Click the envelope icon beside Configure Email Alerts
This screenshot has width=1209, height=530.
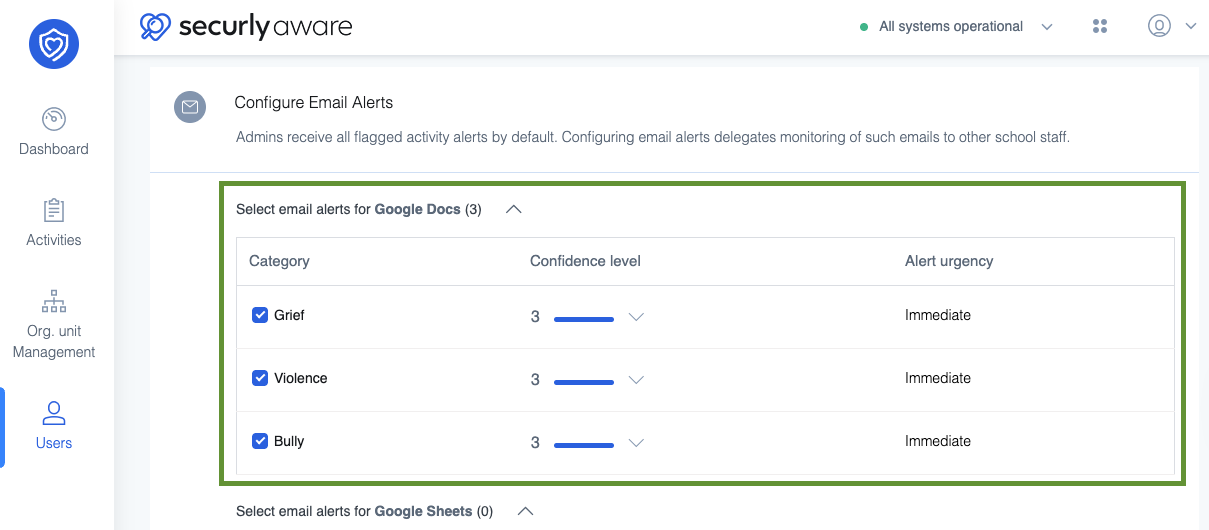[190, 107]
